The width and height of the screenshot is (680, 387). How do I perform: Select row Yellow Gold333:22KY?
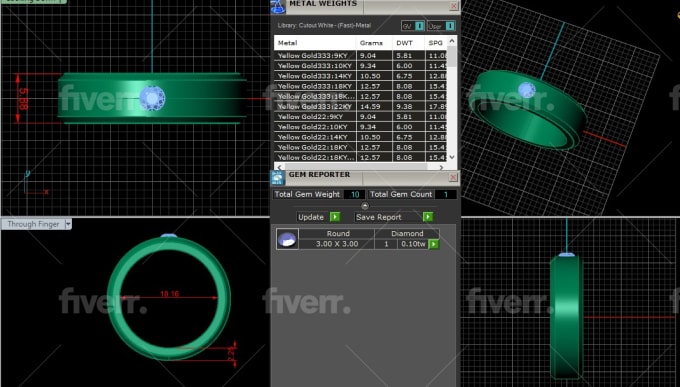pos(361,106)
